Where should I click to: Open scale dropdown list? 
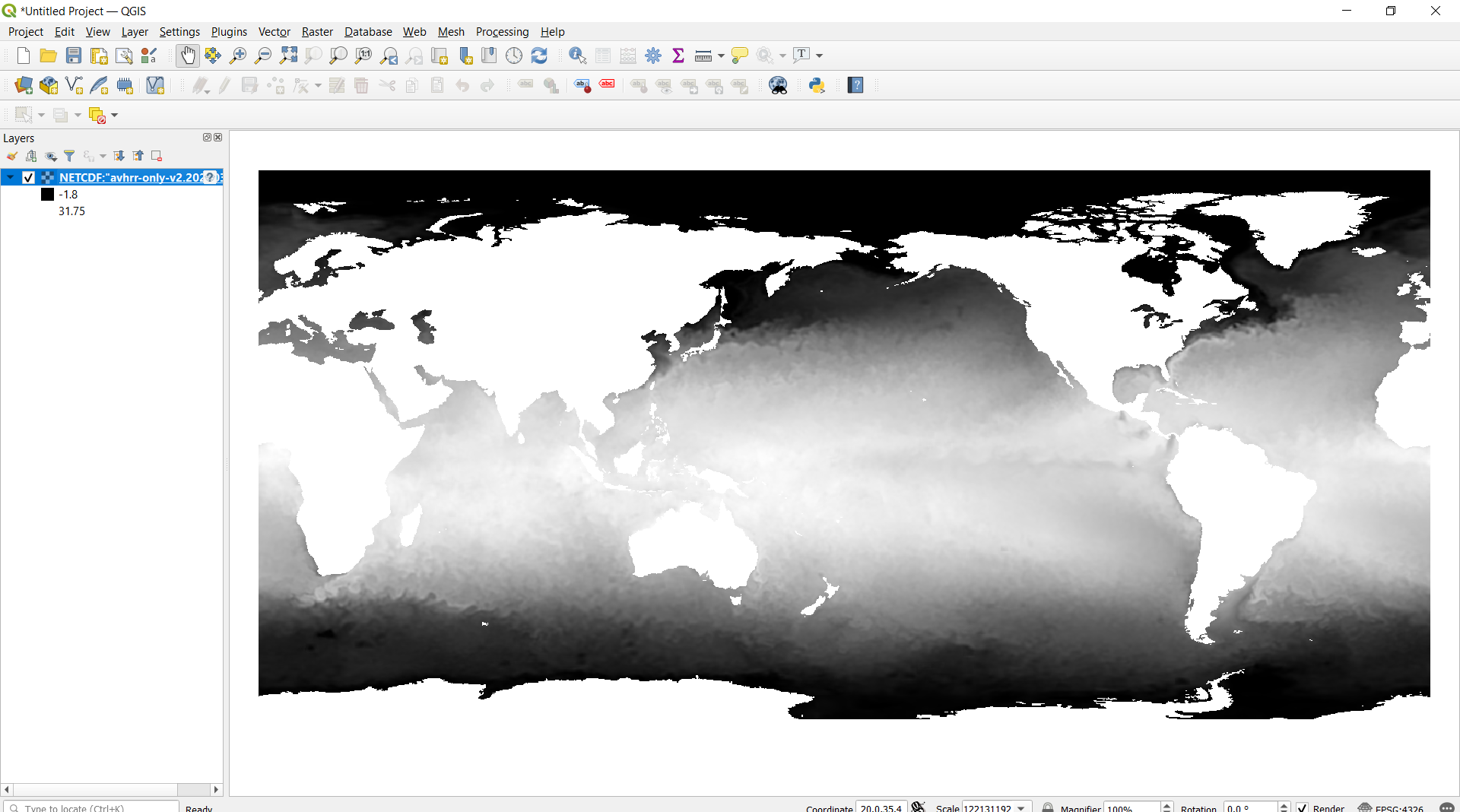pyautogui.click(x=1021, y=807)
